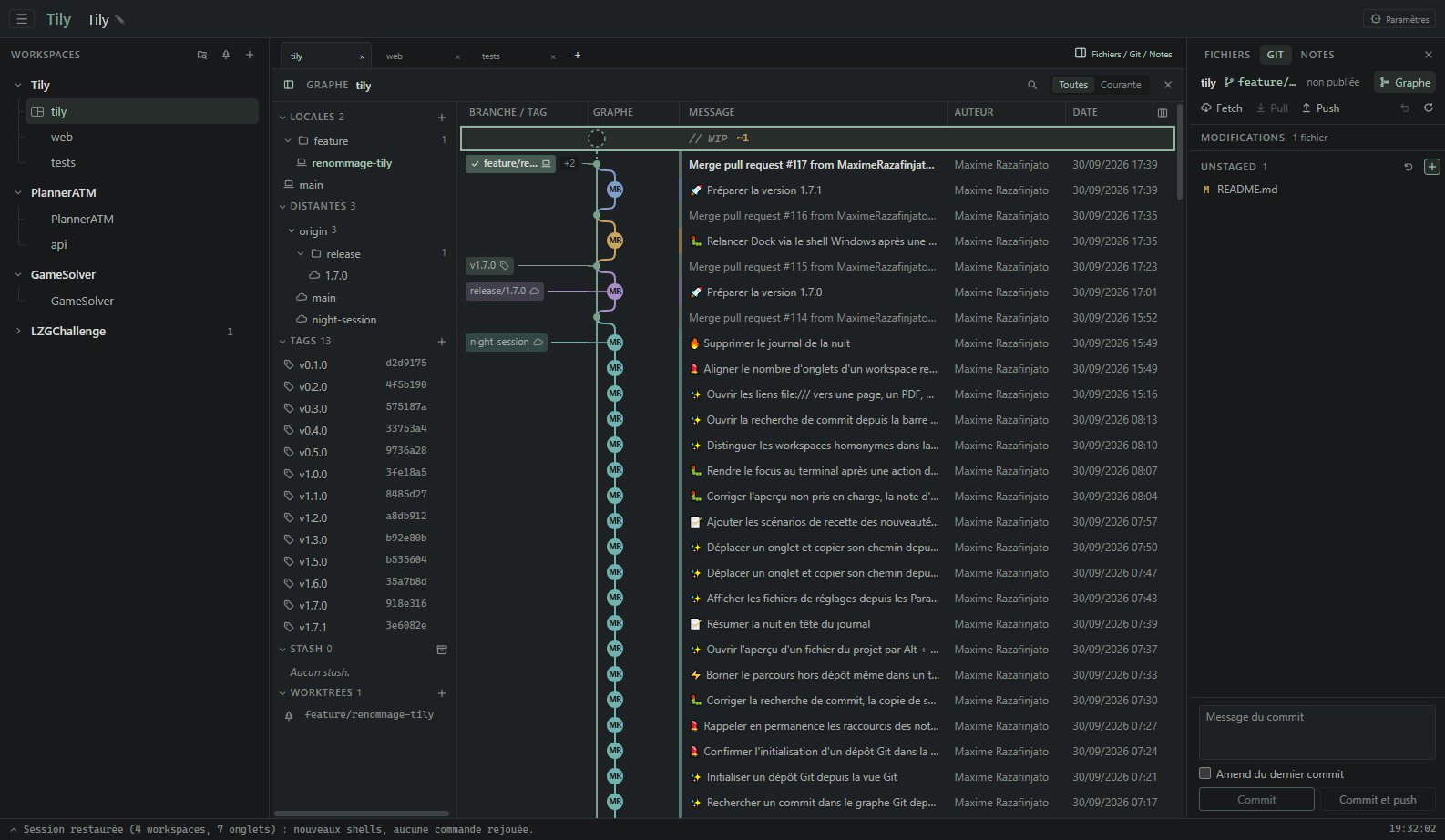Select the WIP row
Screen dimensions: 1445x840
click(817, 138)
